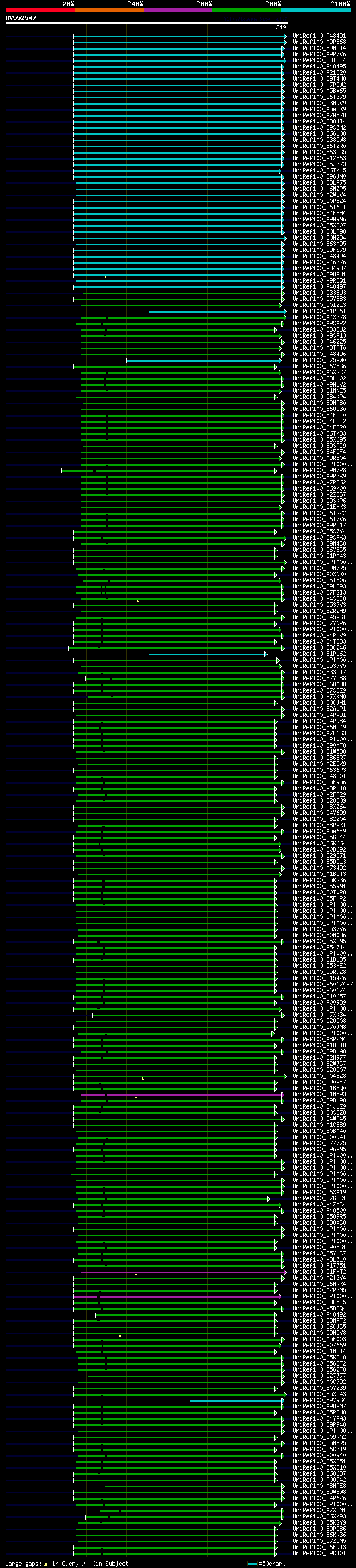The image size is (356, 1568).
Task: Click the purple alignment bar for UniRef100_C1FHT2
Action: point(182,1273)
